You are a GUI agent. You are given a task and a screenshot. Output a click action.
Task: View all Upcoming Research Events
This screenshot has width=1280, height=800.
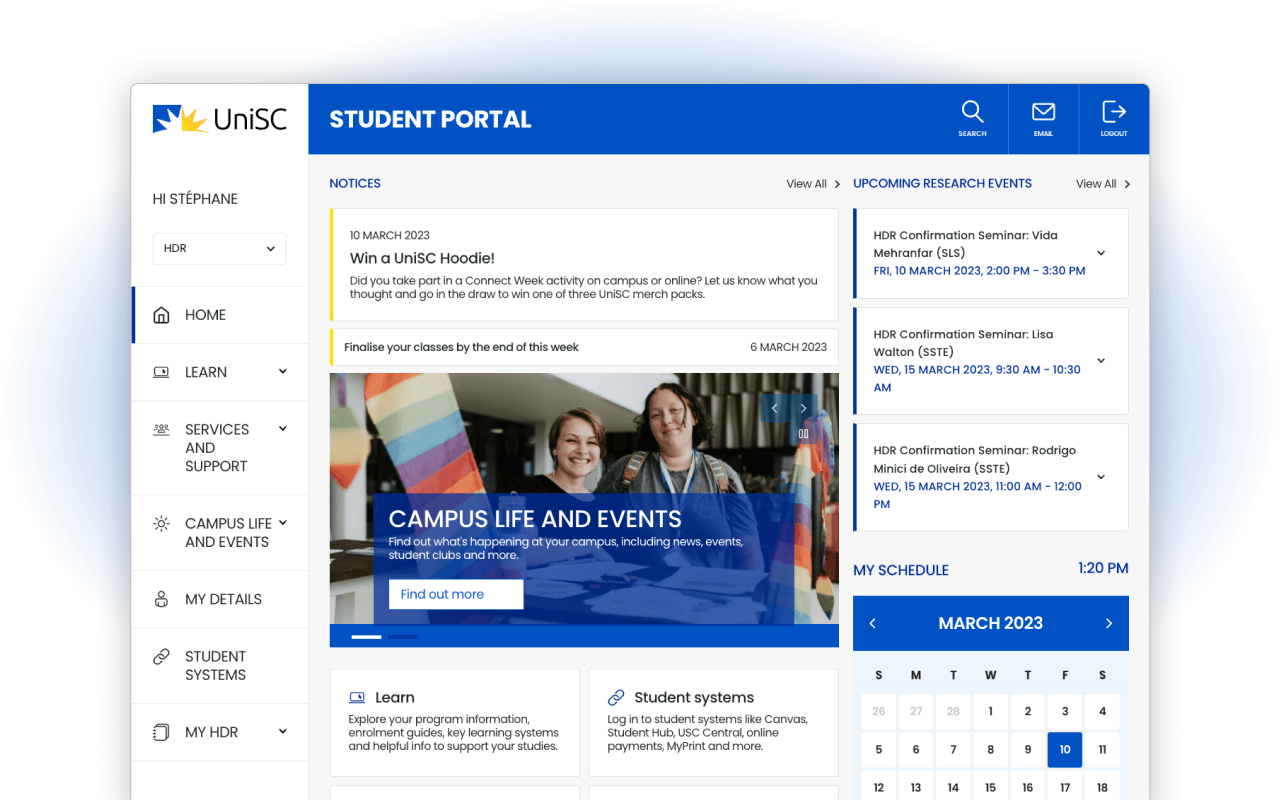pos(1103,184)
